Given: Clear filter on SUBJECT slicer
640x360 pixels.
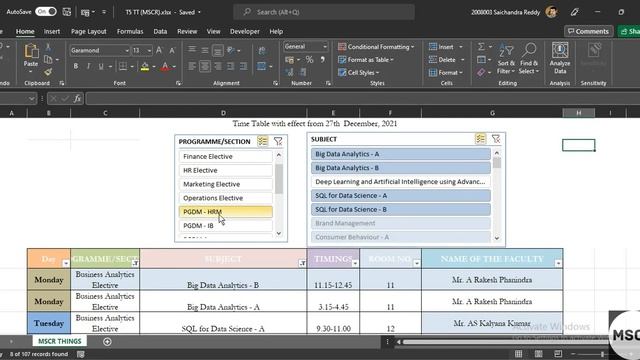Looking at the screenshot, I should click(496, 139).
